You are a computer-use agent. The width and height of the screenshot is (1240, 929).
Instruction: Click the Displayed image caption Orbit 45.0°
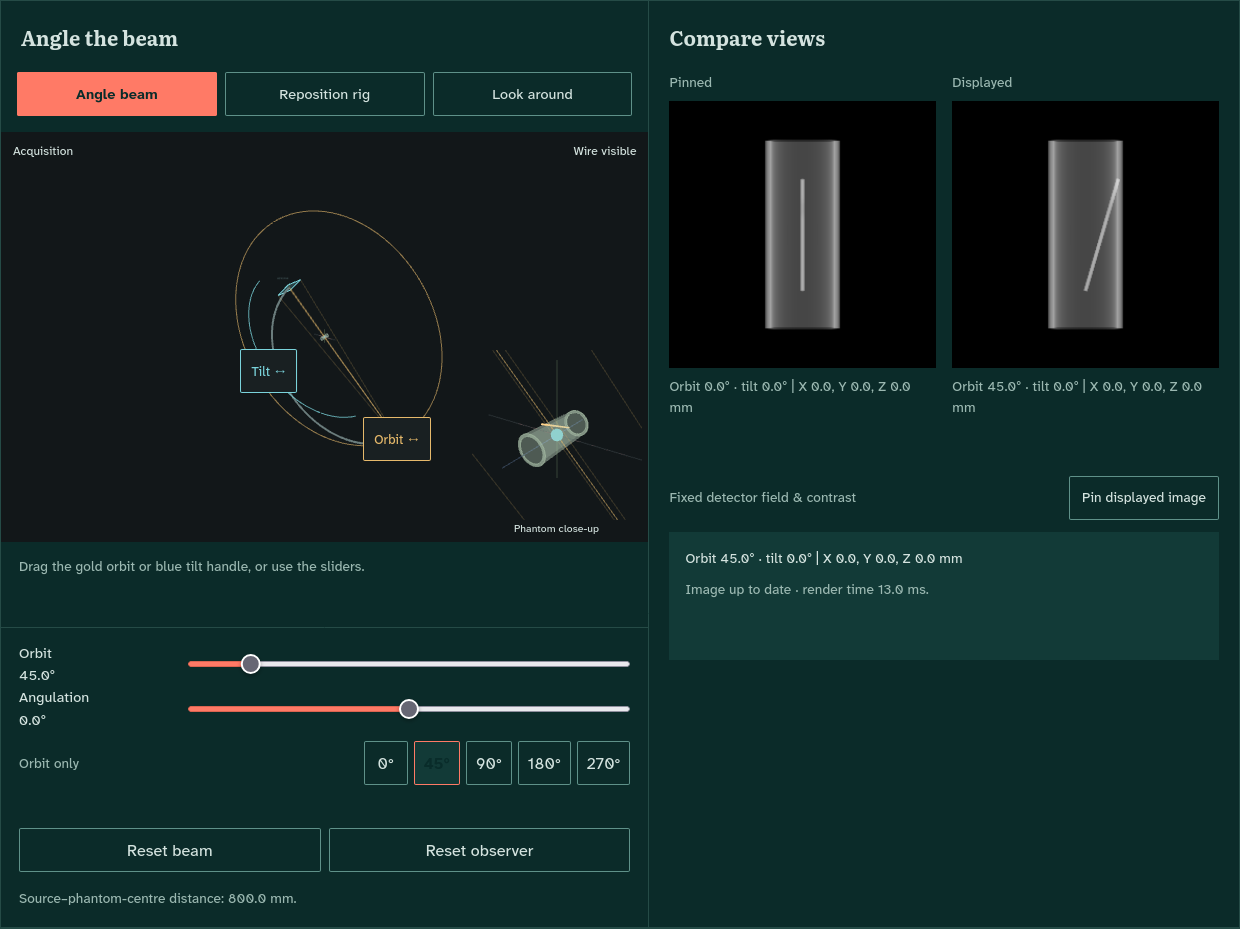pos(1077,397)
